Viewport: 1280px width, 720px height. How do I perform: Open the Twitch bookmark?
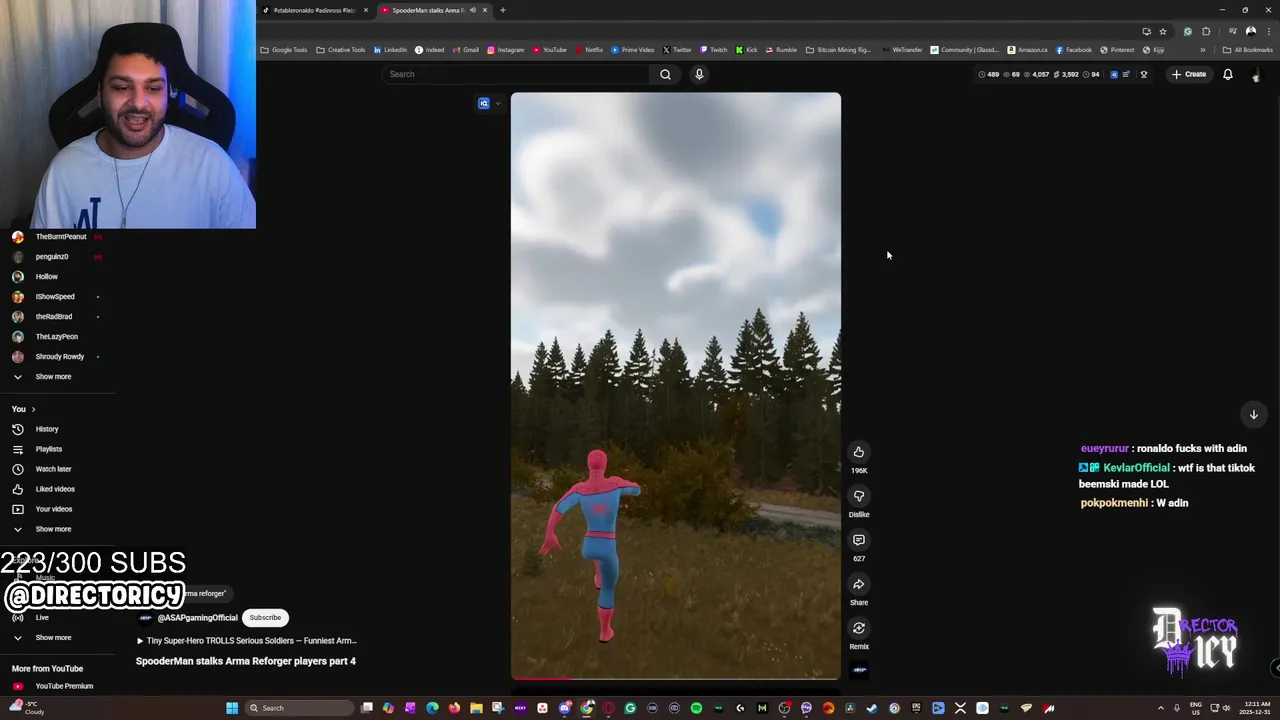click(x=714, y=50)
